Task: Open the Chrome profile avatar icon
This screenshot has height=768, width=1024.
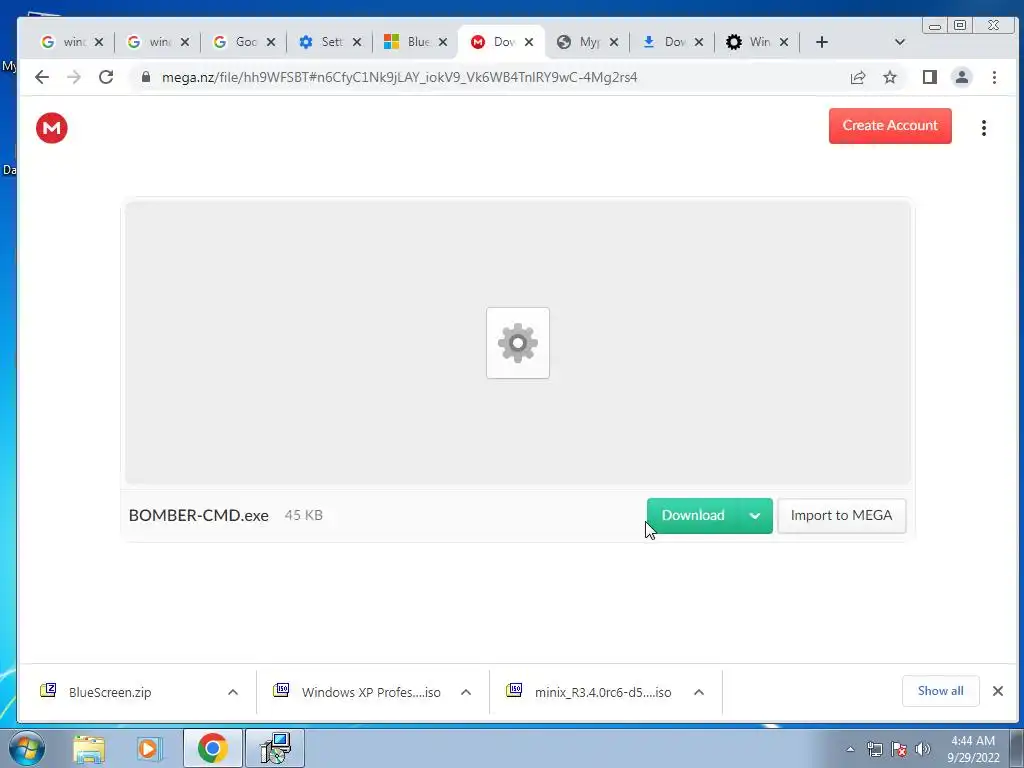Action: click(x=961, y=78)
